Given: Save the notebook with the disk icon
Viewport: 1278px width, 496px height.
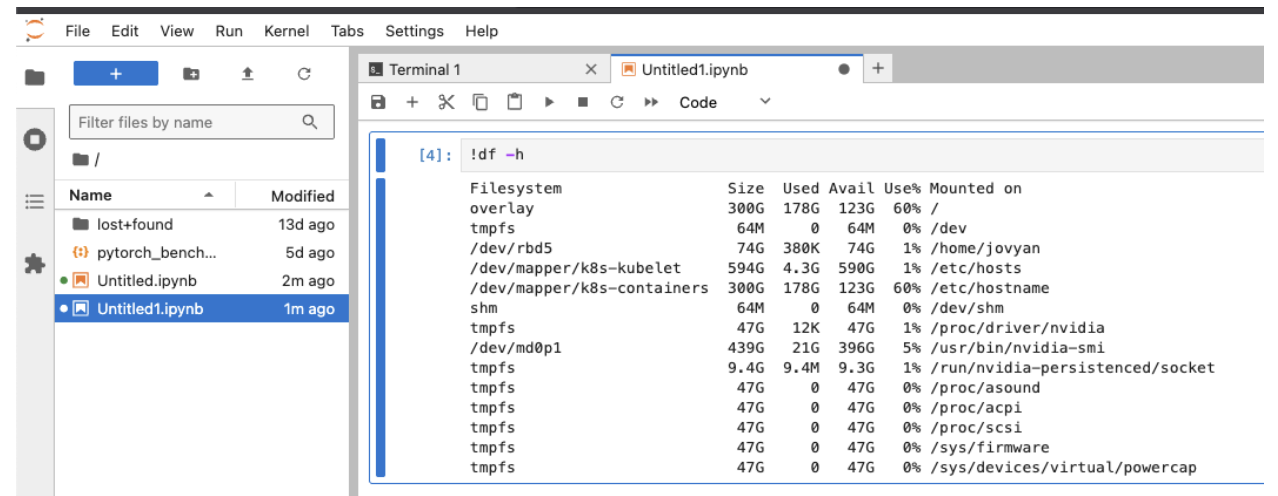Looking at the screenshot, I should coord(378,102).
